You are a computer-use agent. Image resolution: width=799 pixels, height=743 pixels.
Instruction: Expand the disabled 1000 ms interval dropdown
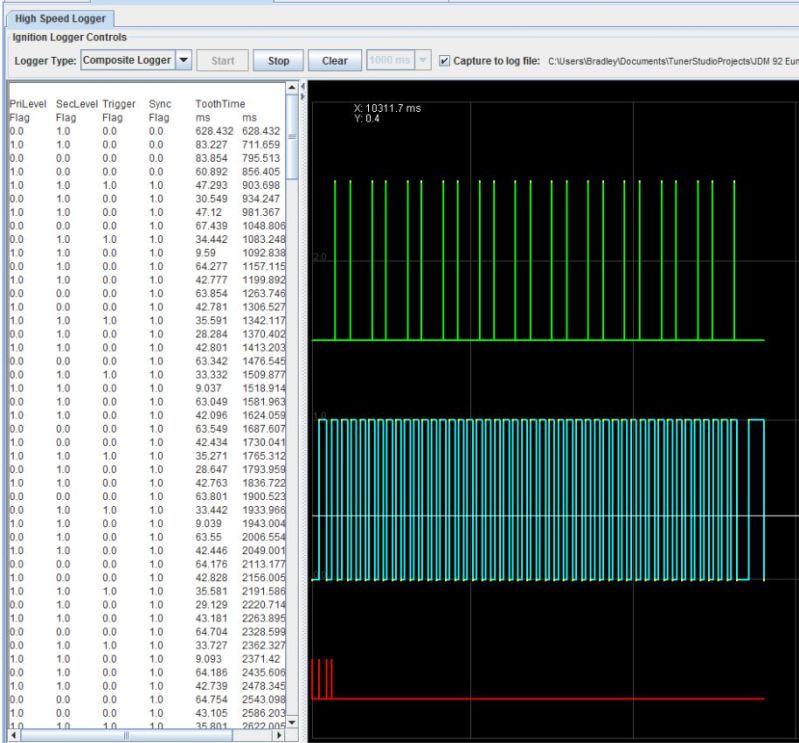click(x=421, y=60)
